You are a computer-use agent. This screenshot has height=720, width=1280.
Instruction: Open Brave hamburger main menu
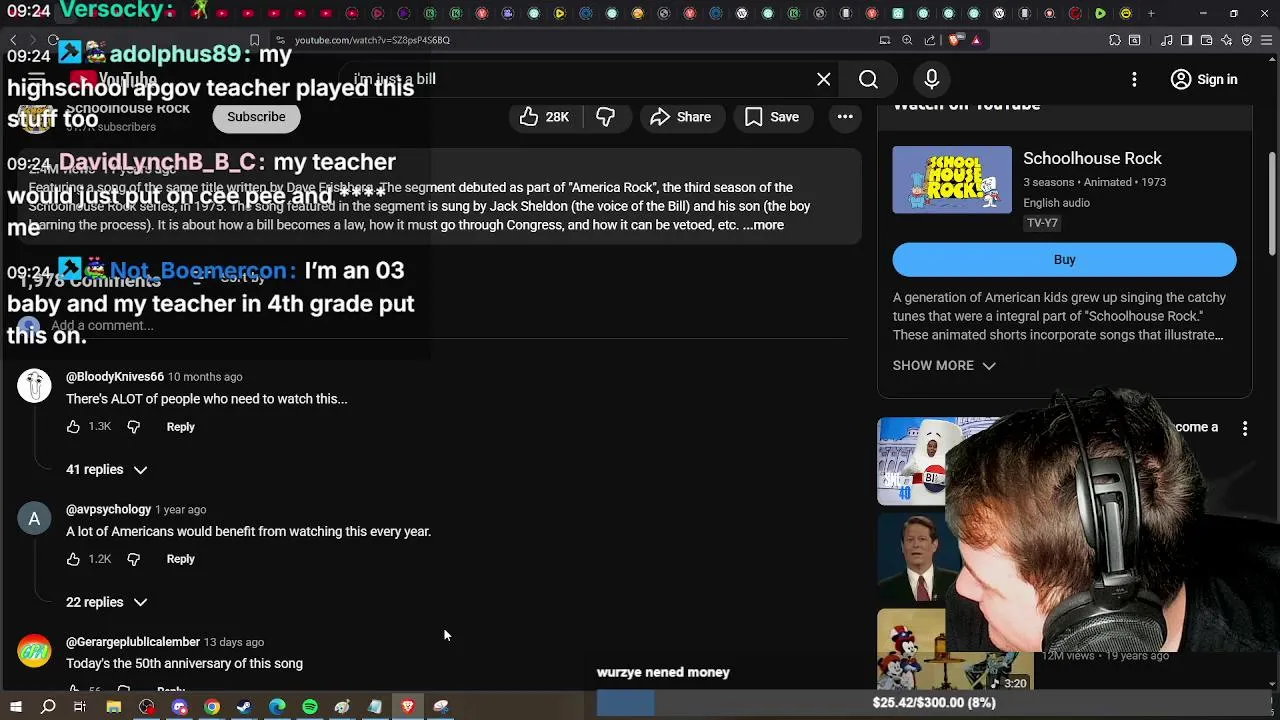point(1266,40)
